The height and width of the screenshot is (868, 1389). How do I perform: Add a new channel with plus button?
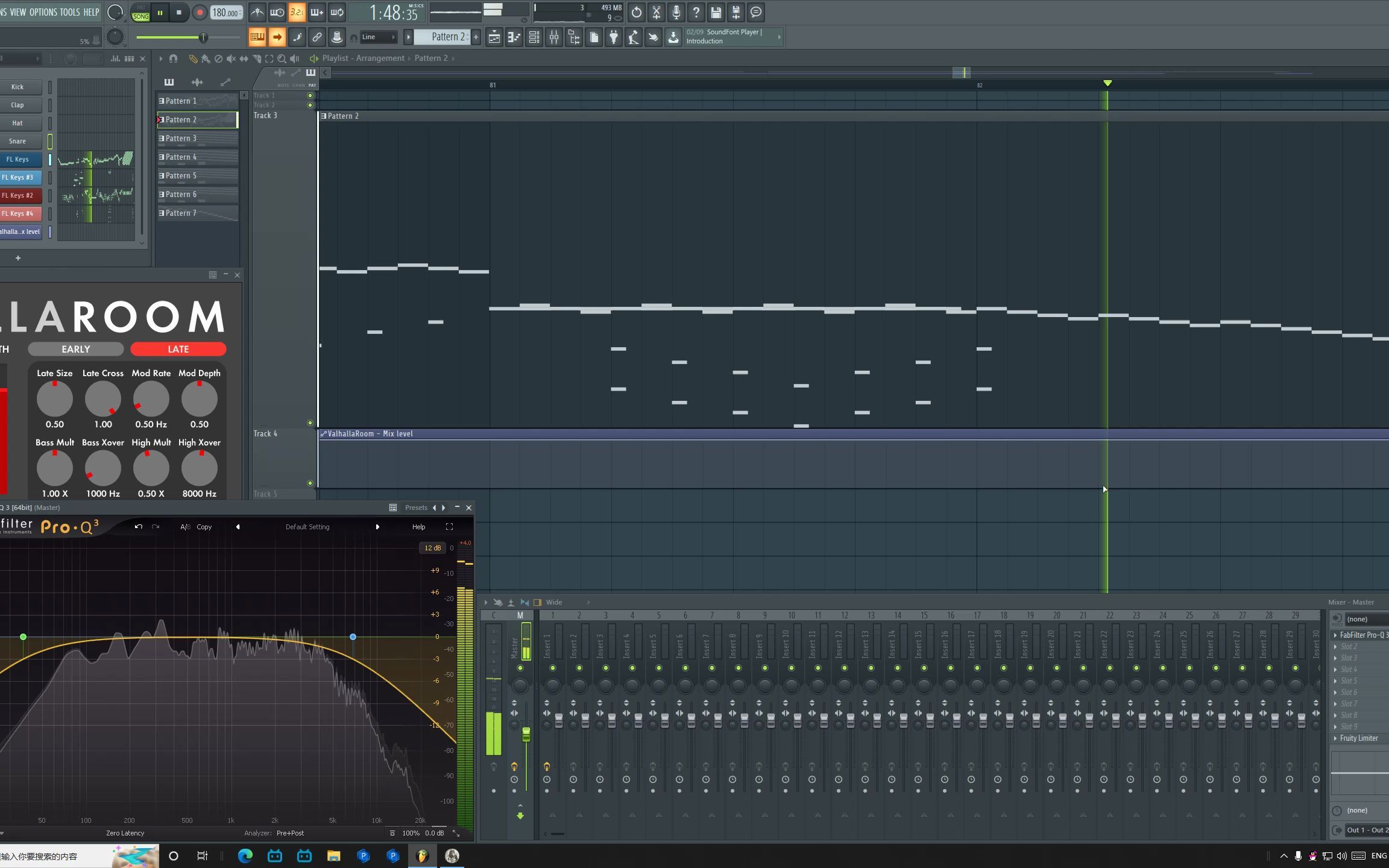[18, 258]
